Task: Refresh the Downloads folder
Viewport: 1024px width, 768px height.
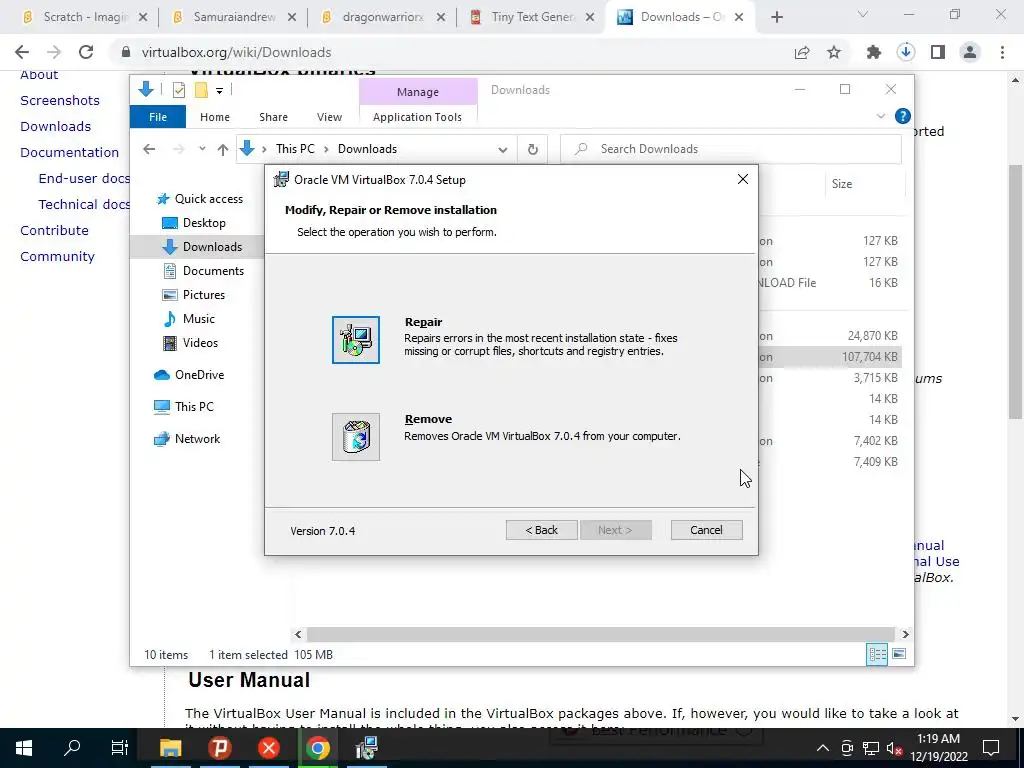Action: 533,150
